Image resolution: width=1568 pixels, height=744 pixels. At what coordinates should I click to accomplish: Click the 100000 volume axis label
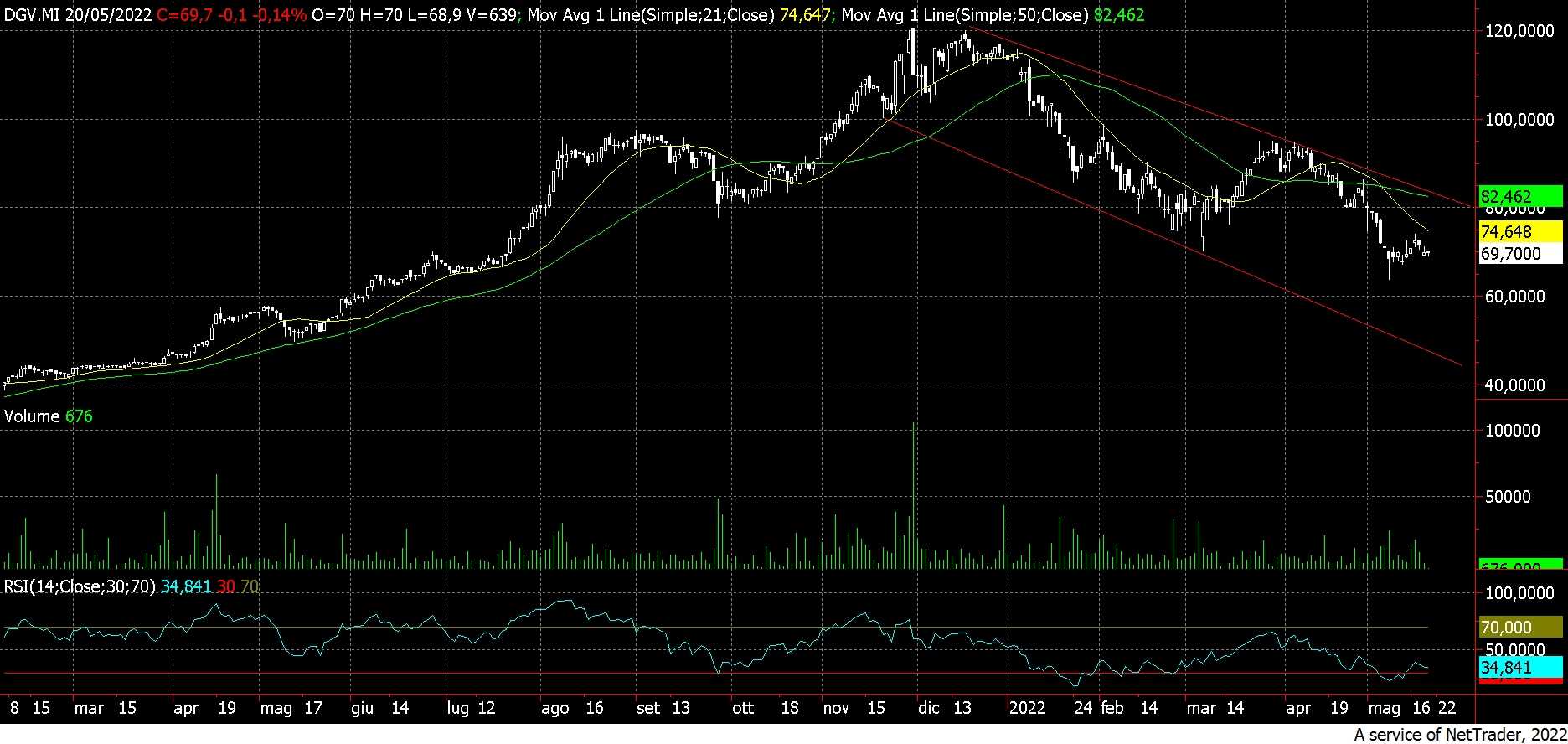[1511, 431]
